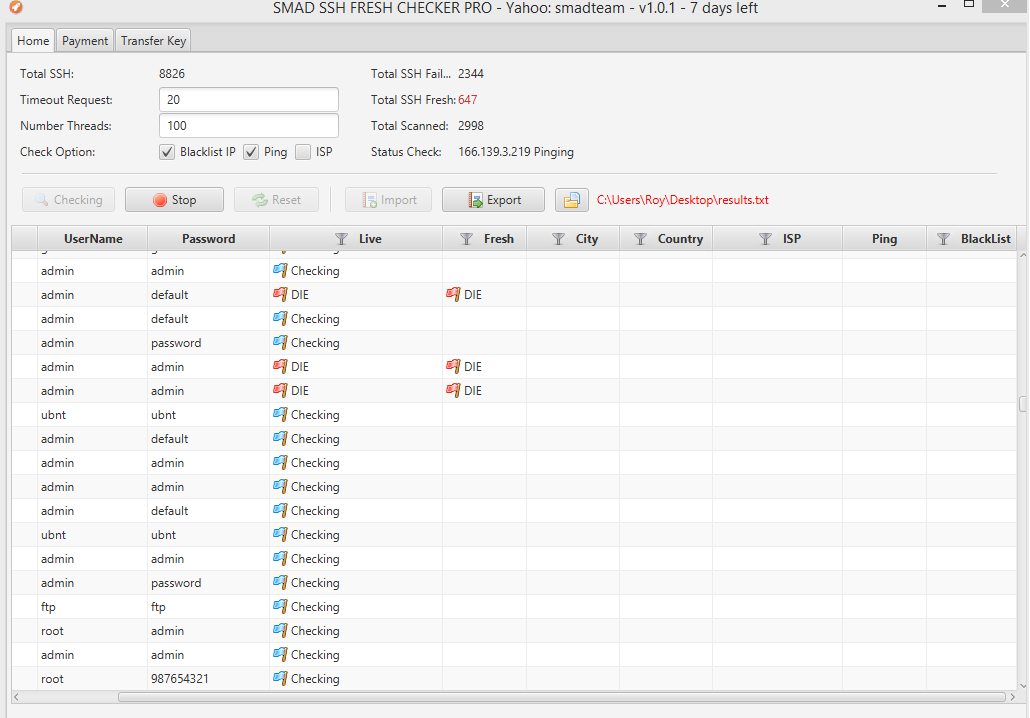Click the filter icon in BlackList column header
1030x718 pixels.
tap(943, 239)
